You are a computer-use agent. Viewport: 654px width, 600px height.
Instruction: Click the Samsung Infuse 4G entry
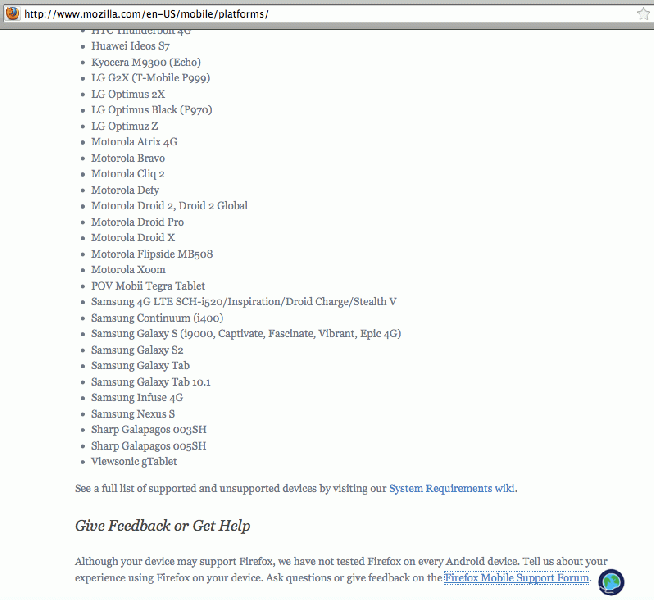pos(137,398)
